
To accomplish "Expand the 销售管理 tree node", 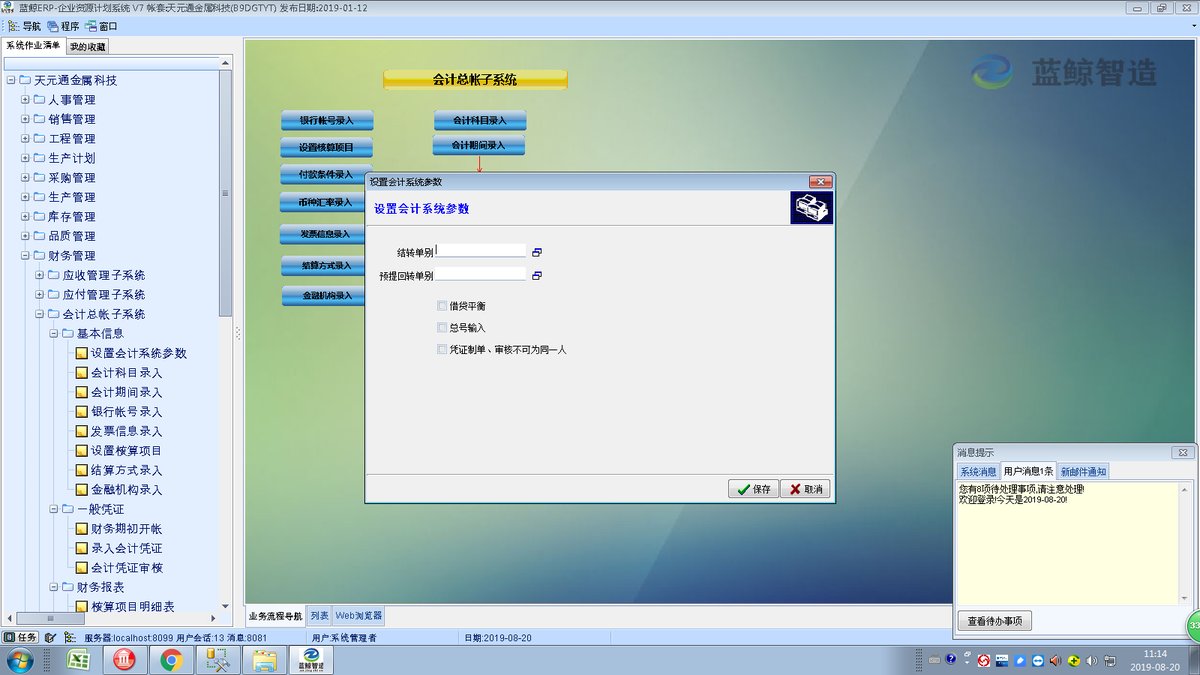I will (x=25, y=119).
